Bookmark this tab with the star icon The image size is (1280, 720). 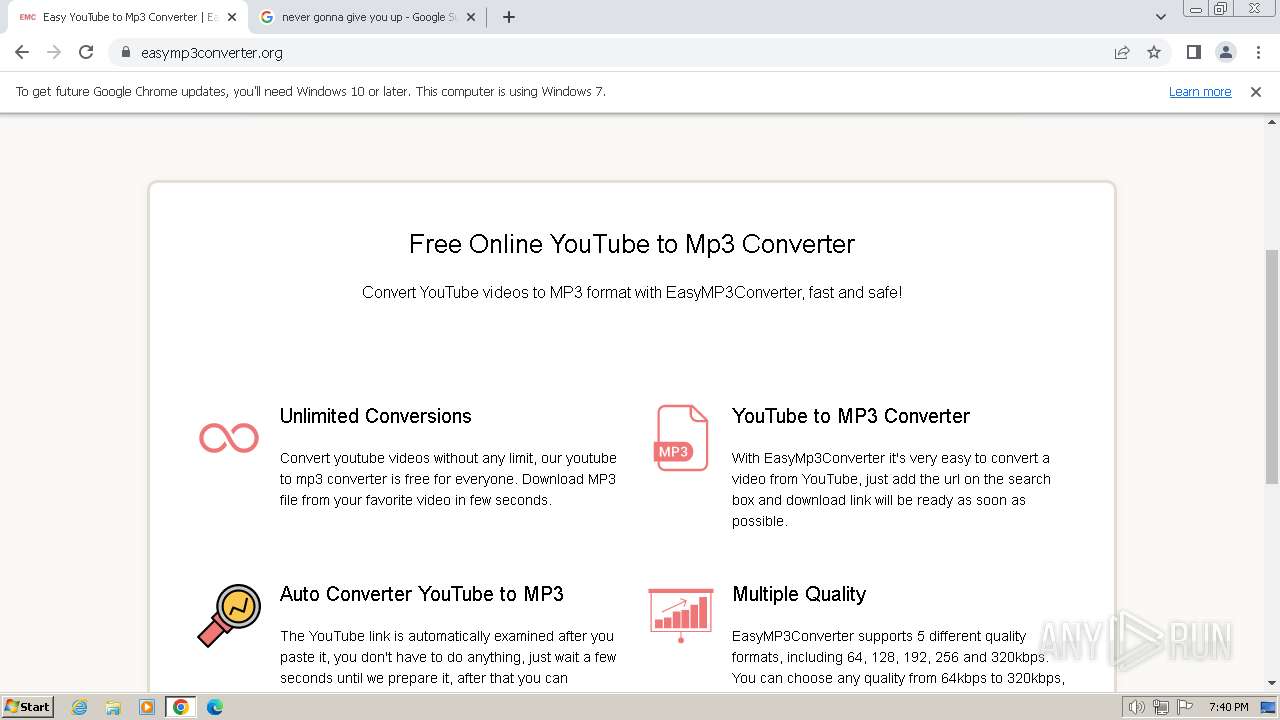(x=1154, y=52)
